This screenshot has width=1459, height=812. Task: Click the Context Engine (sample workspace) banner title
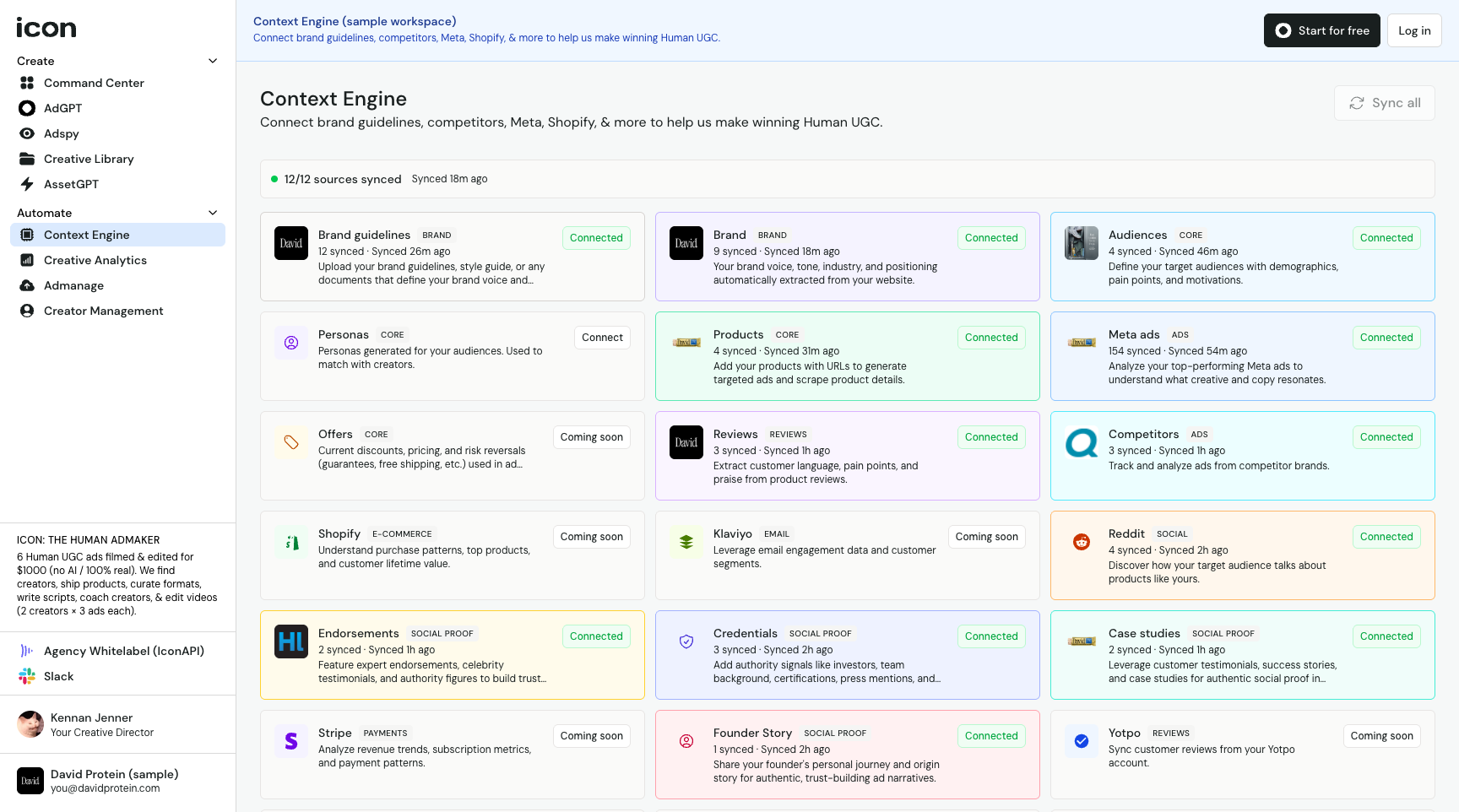355,21
